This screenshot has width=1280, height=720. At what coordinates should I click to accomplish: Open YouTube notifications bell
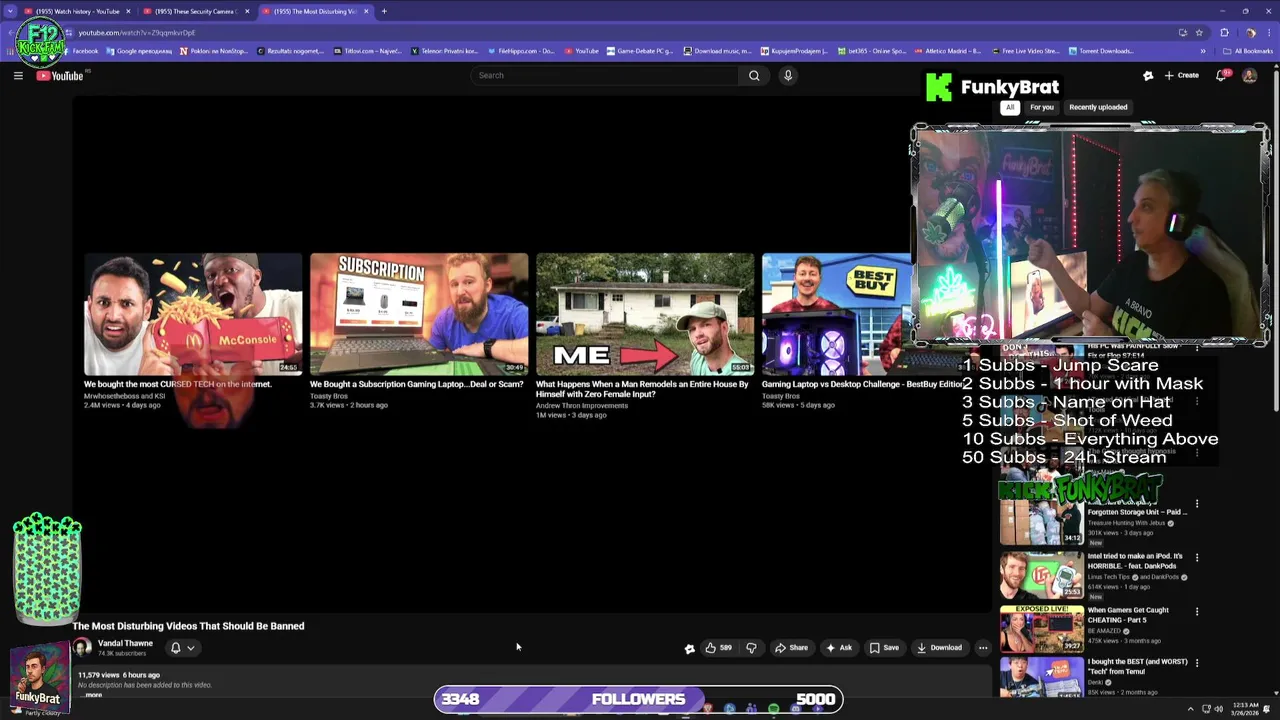tap(1221, 75)
